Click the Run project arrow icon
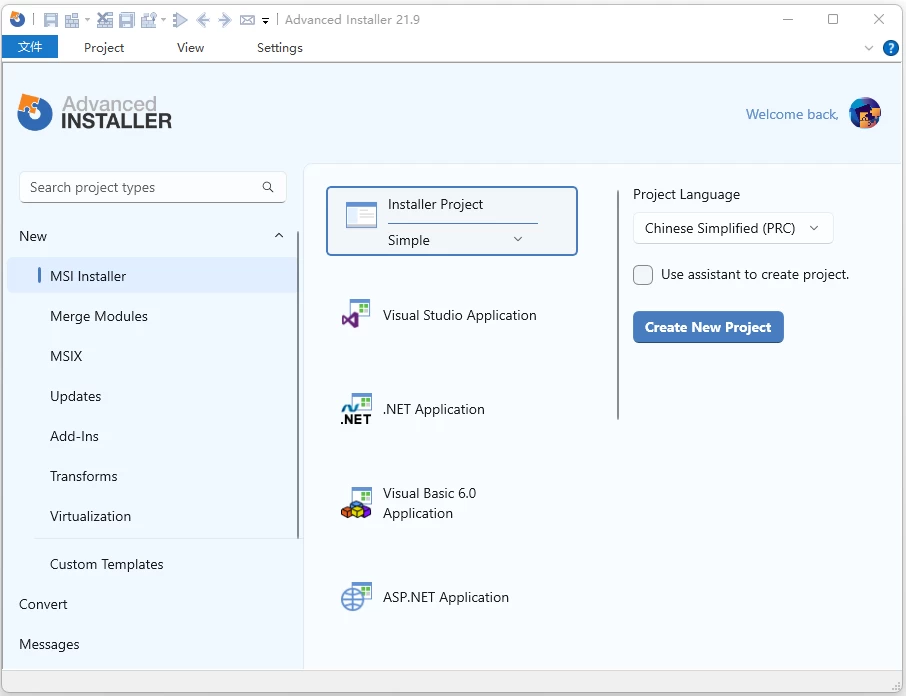The image size is (906, 696). [180, 20]
